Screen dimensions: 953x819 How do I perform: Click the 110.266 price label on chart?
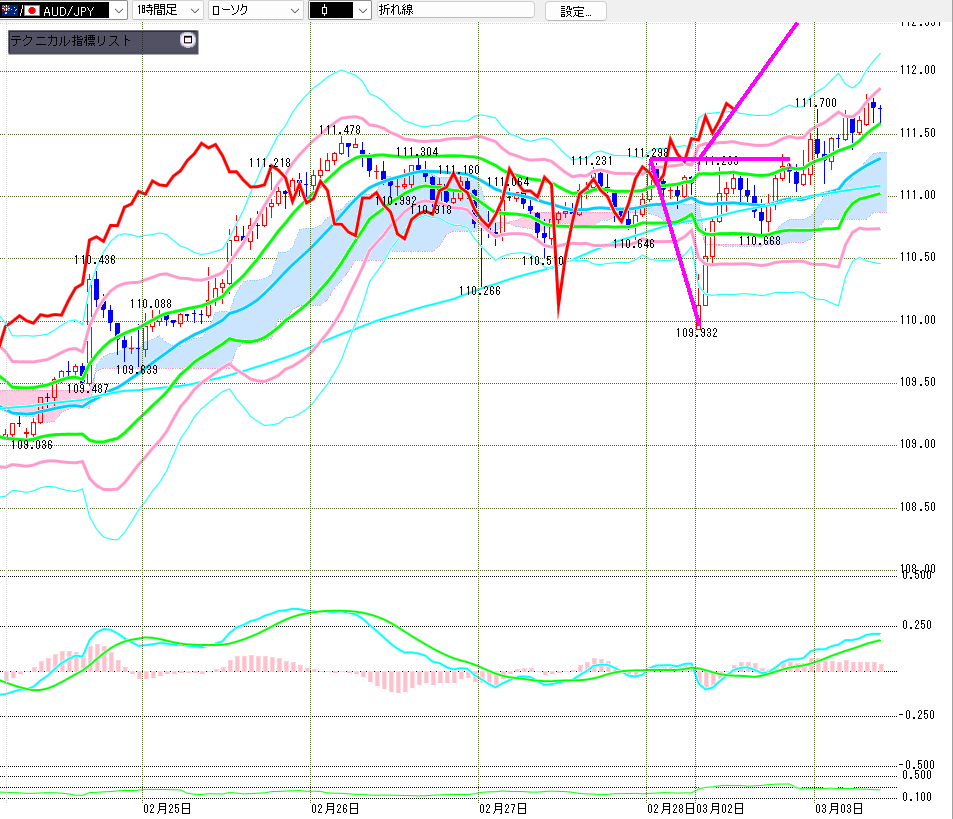[480, 292]
